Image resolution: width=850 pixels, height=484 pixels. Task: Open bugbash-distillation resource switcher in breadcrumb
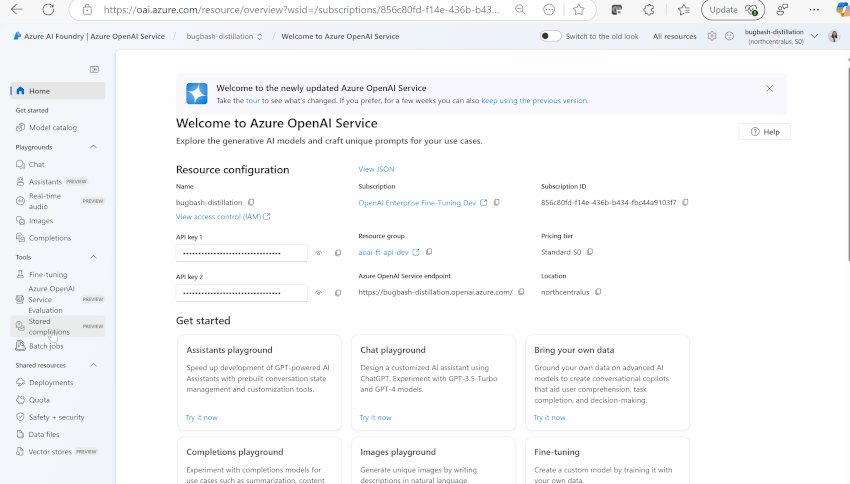pos(225,36)
